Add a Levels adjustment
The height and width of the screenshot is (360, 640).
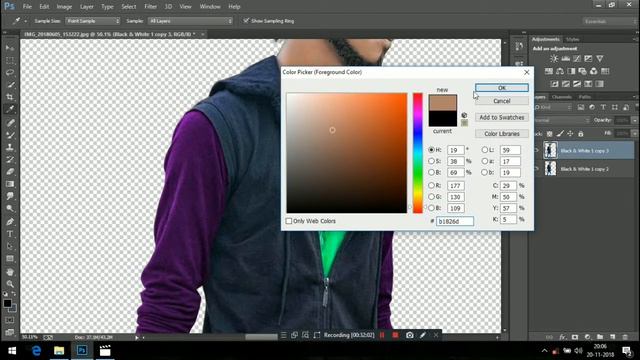click(x=565, y=59)
